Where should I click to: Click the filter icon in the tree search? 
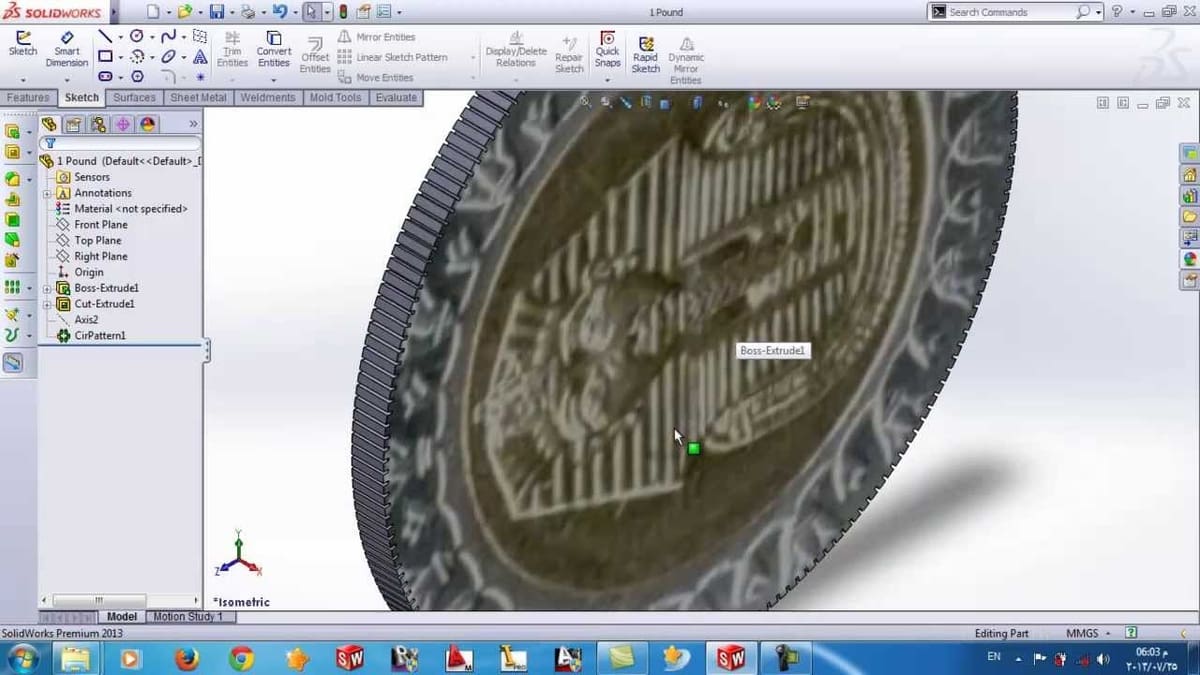(49, 143)
